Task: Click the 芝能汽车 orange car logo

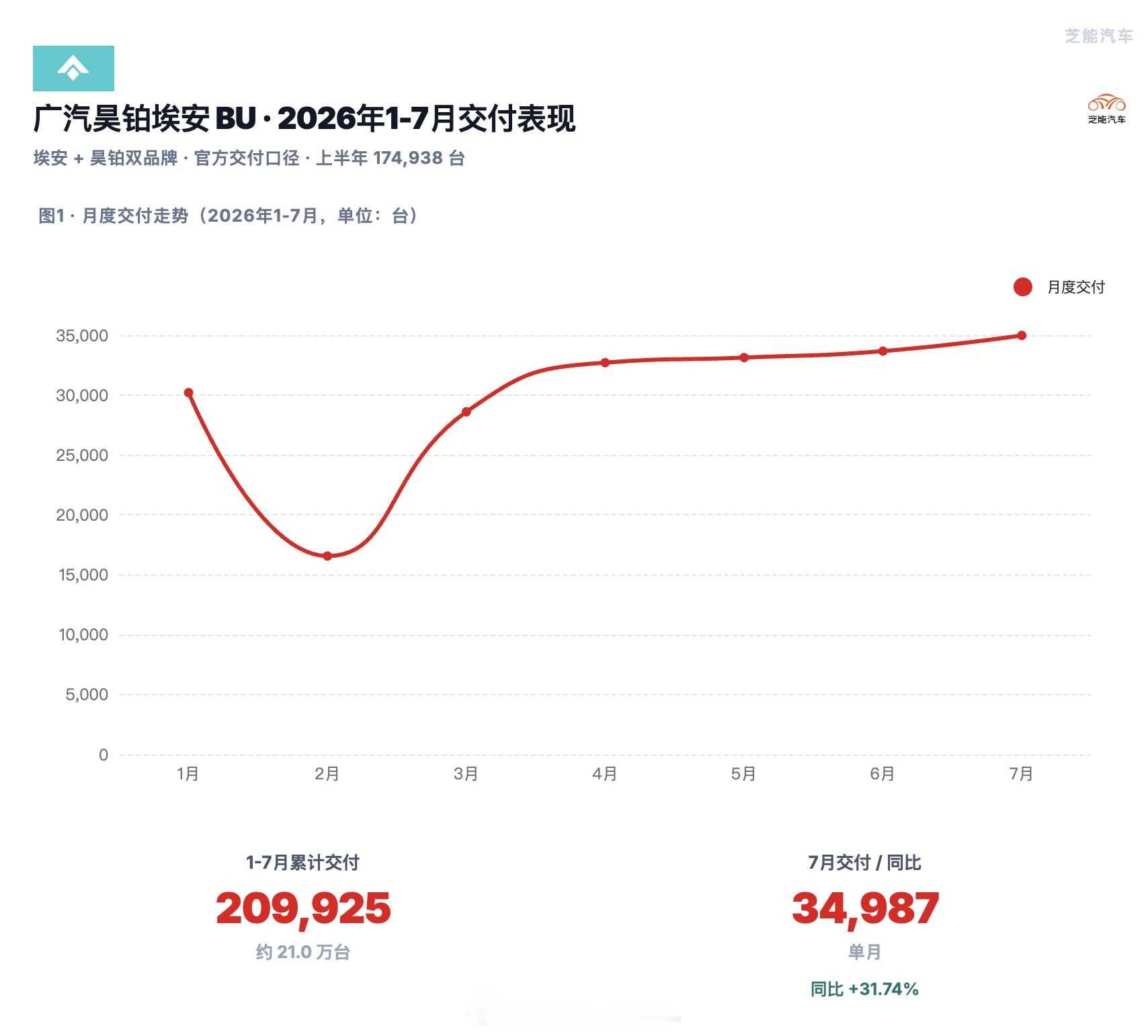Action: pos(1106,109)
